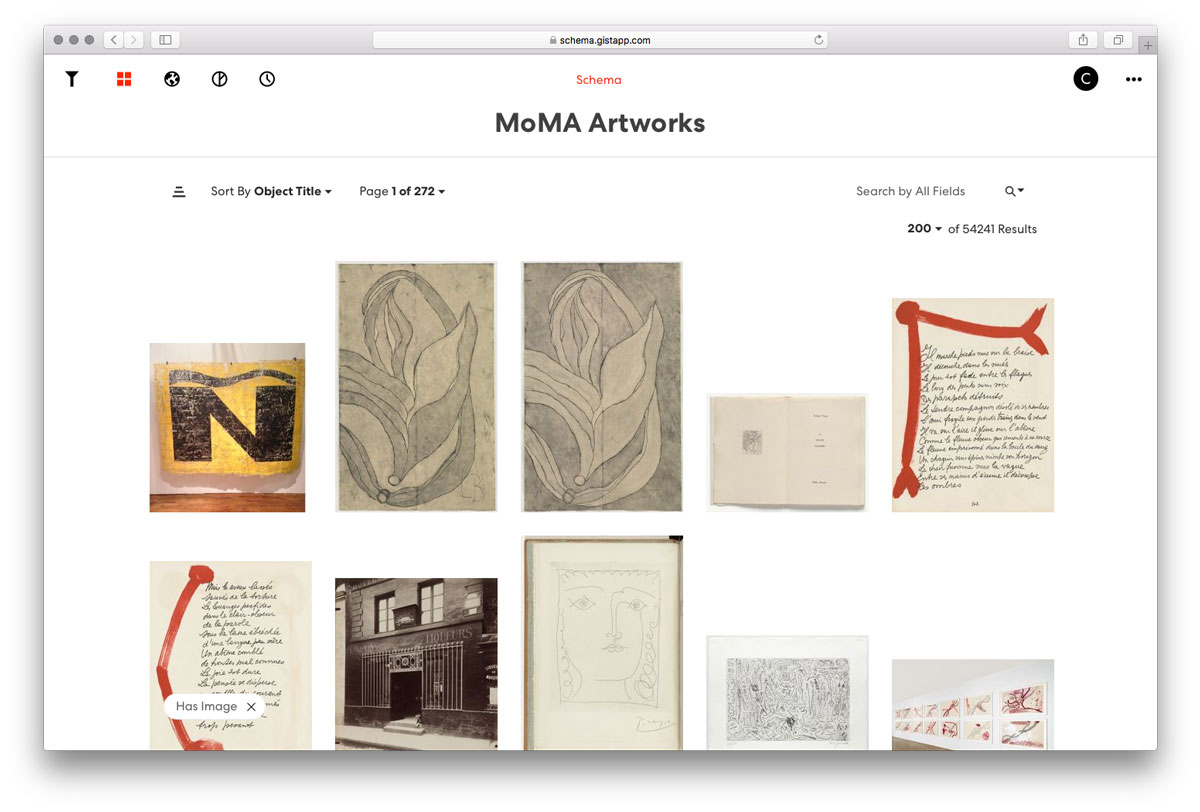Open the filter funnel icon
Viewport: 1200px width, 812px height.
point(72,79)
